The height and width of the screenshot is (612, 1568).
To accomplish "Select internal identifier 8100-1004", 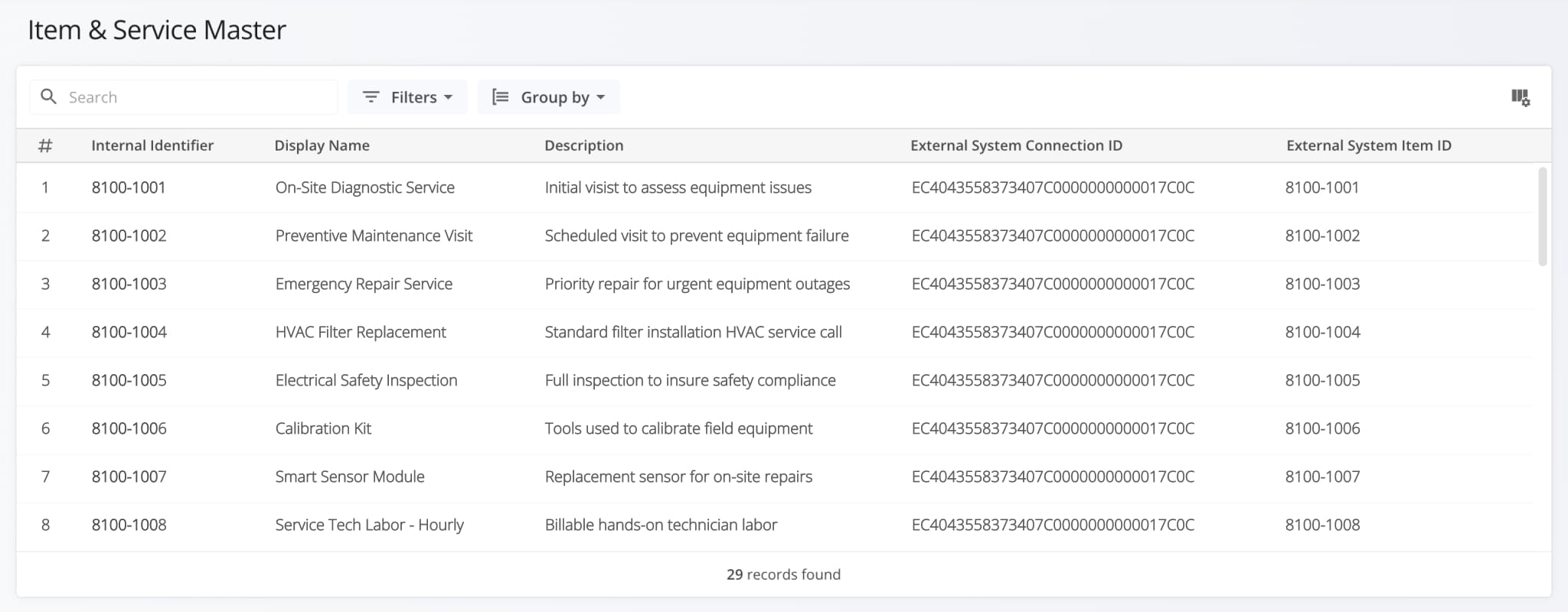I will tap(129, 332).
